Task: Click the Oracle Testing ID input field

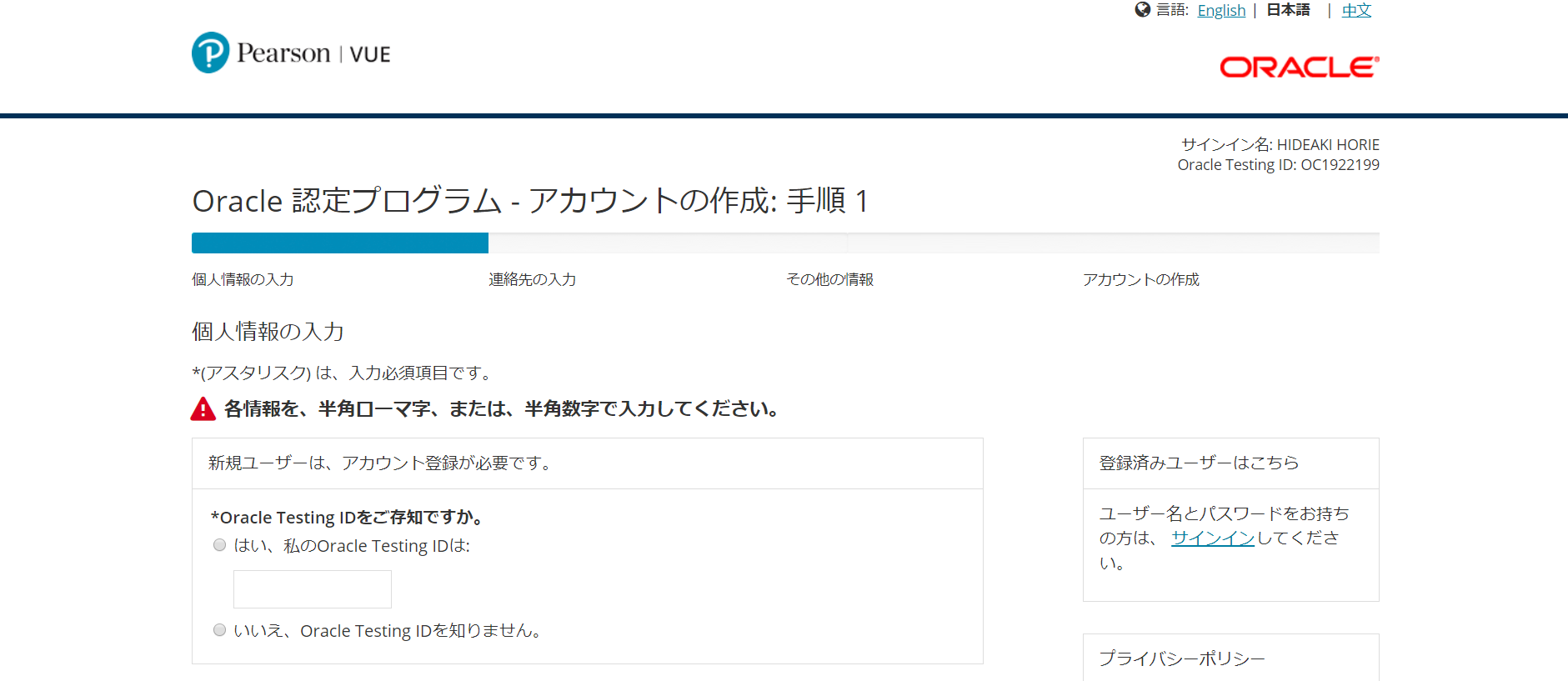Action: (x=313, y=589)
